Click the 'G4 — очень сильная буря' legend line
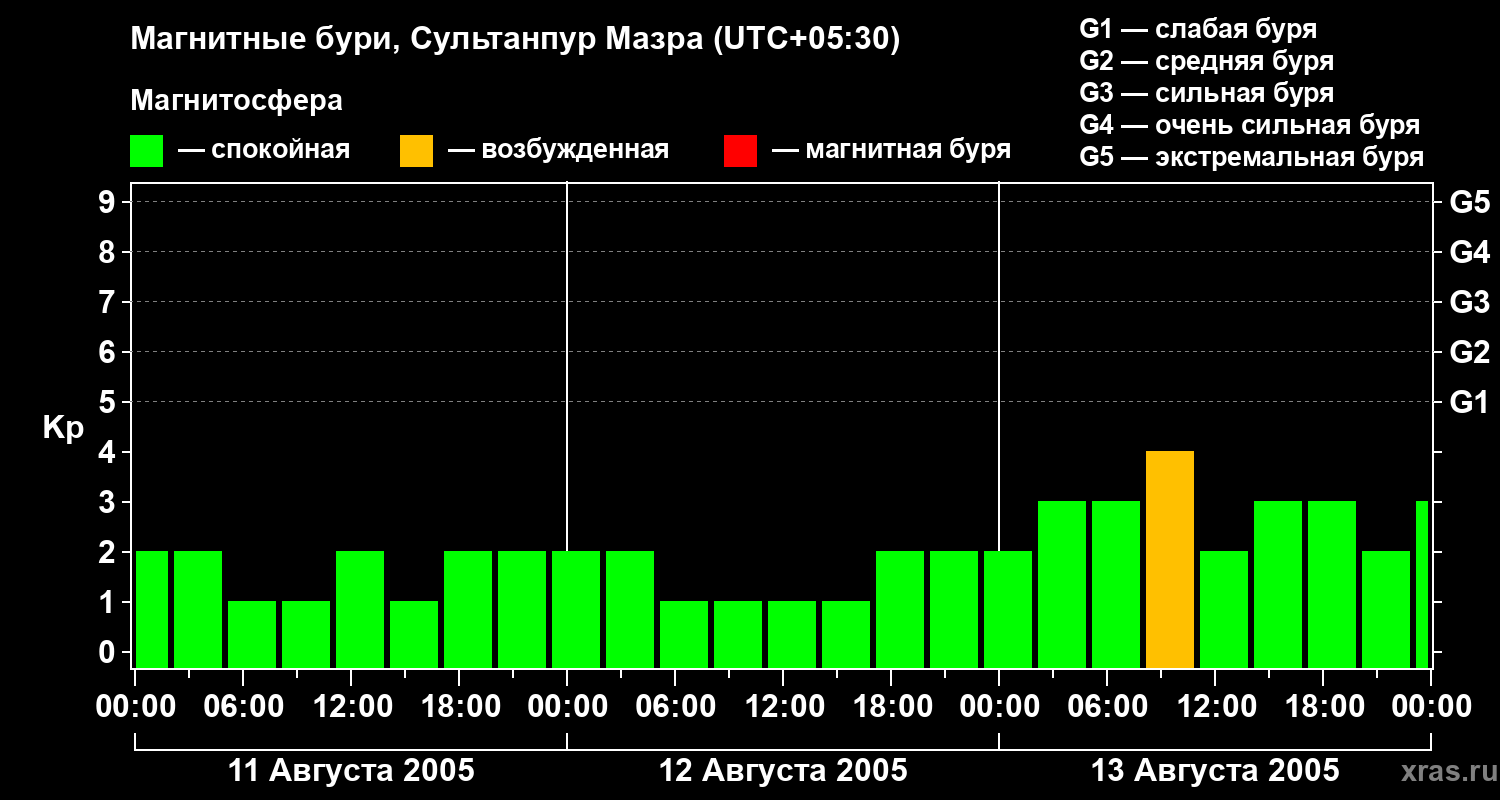The height and width of the screenshot is (800, 1500). (1250, 125)
